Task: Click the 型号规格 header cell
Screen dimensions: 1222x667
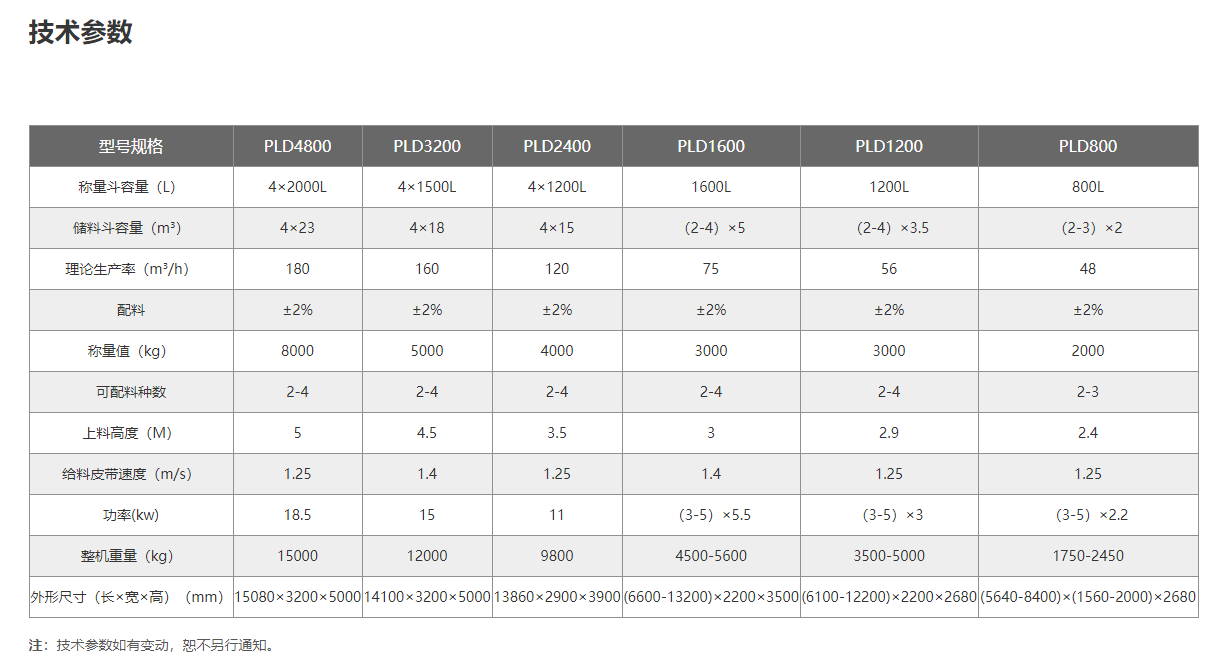Action: (x=131, y=146)
